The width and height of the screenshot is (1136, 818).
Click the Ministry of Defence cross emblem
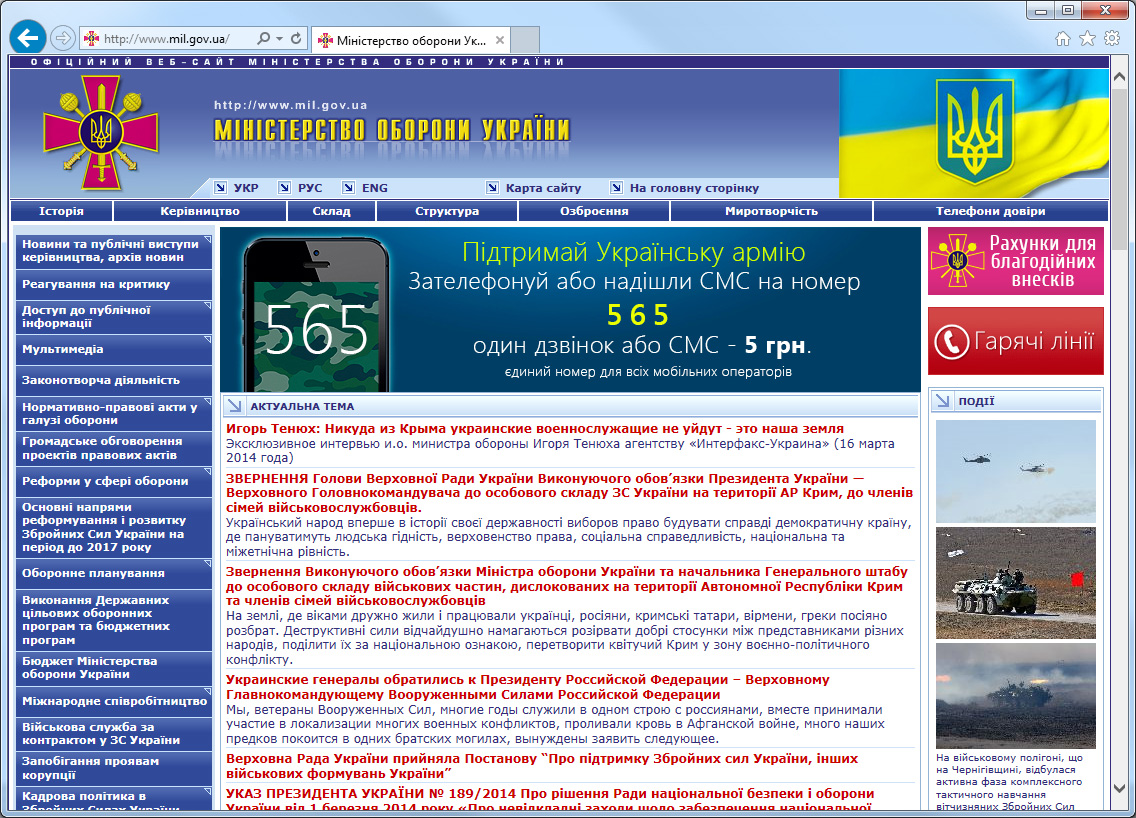[x=101, y=133]
